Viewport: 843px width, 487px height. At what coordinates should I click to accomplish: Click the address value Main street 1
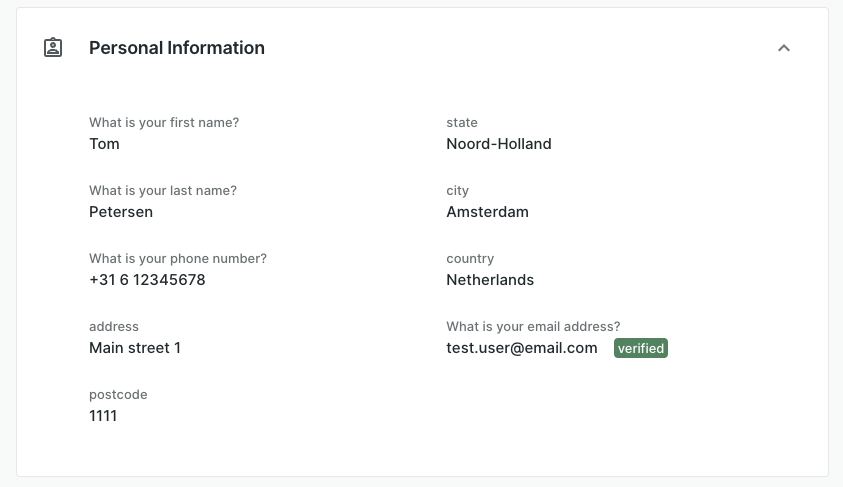tap(135, 348)
